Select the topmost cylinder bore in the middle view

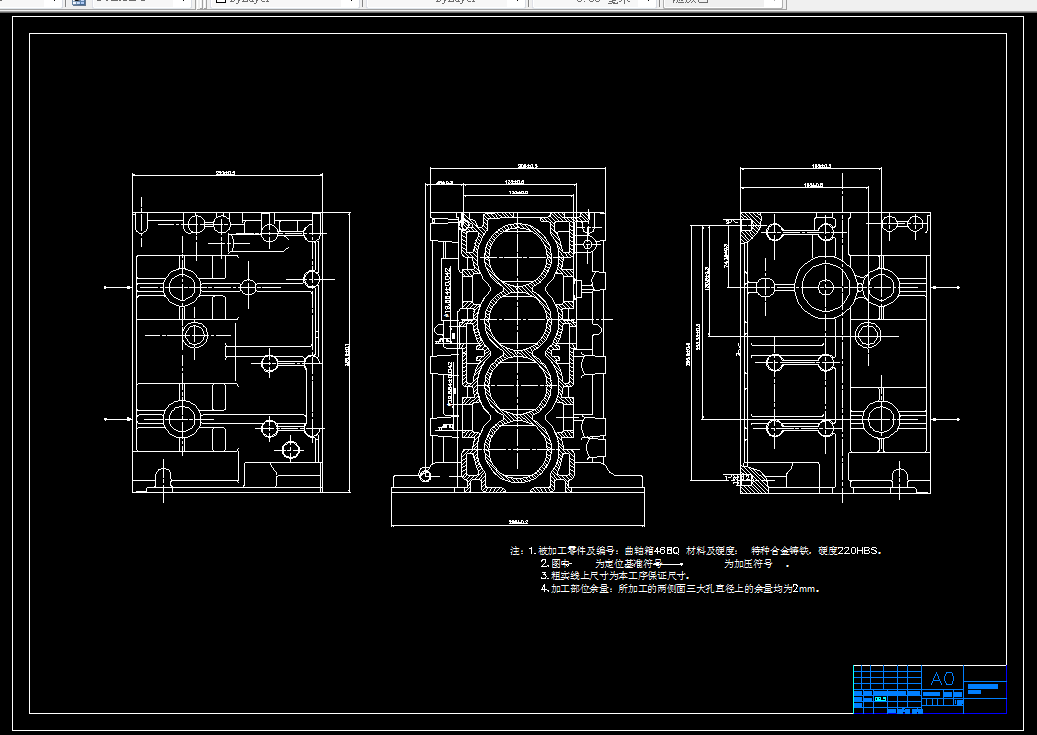point(518,257)
